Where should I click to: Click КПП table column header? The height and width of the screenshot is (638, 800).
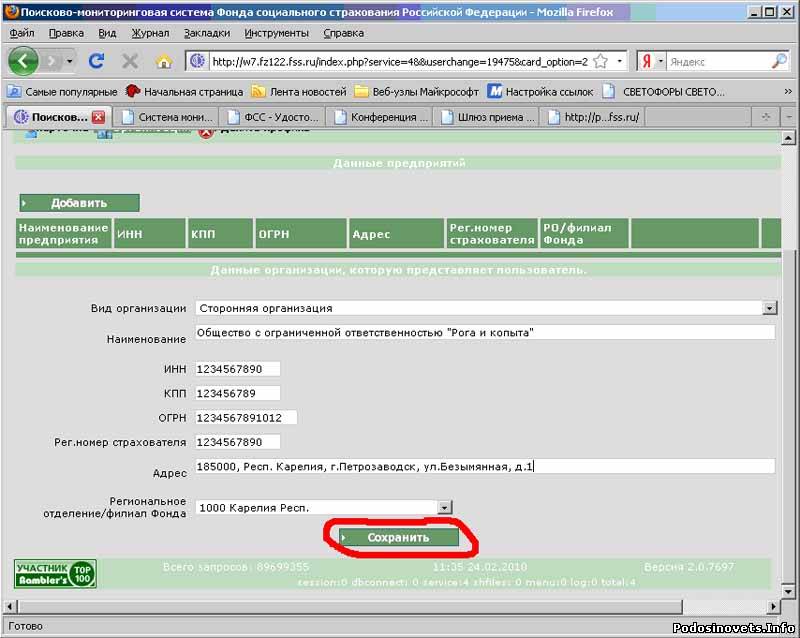[220, 234]
